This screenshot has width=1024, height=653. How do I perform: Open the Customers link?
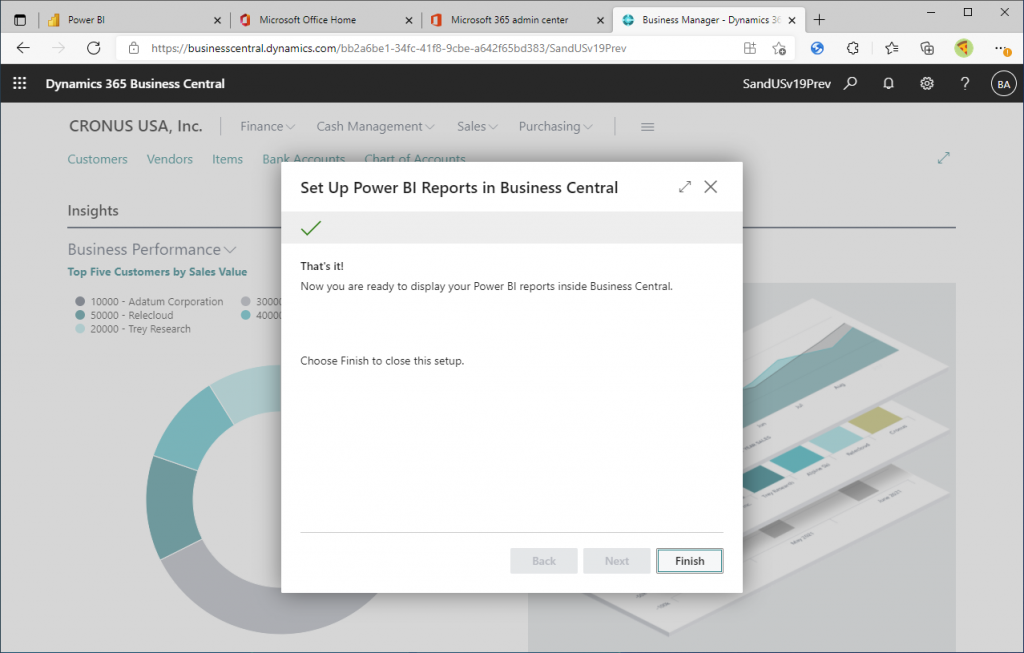click(x=97, y=159)
